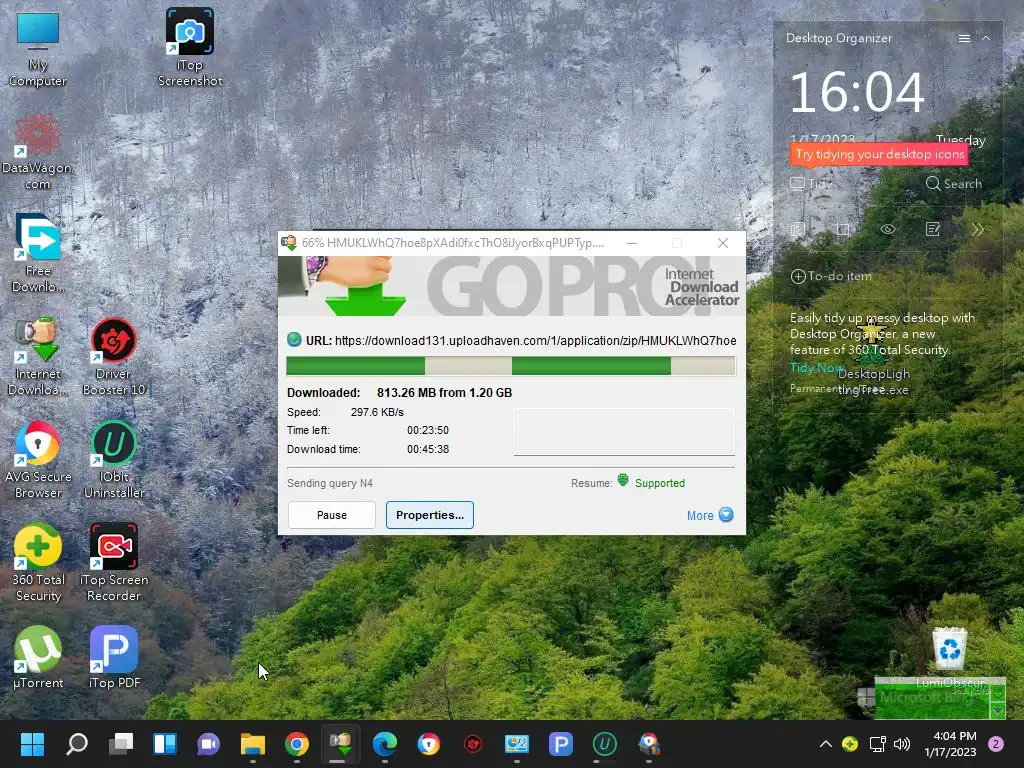Open AVG Secure Browser taskbar icon
This screenshot has height=768, width=1024.
(428, 744)
